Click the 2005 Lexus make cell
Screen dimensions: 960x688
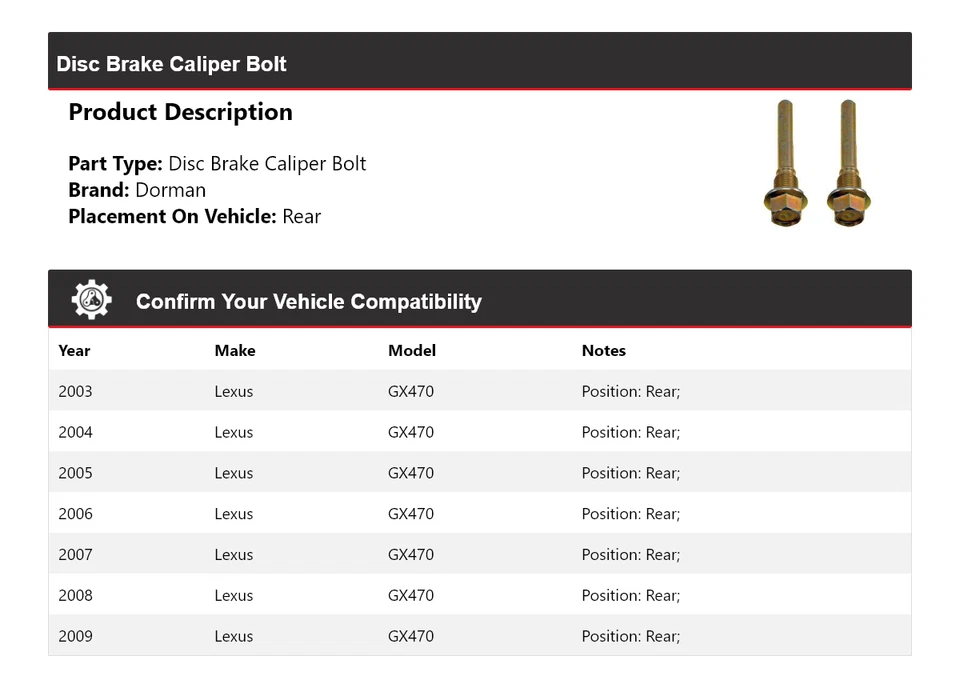pyautogui.click(x=233, y=473)
